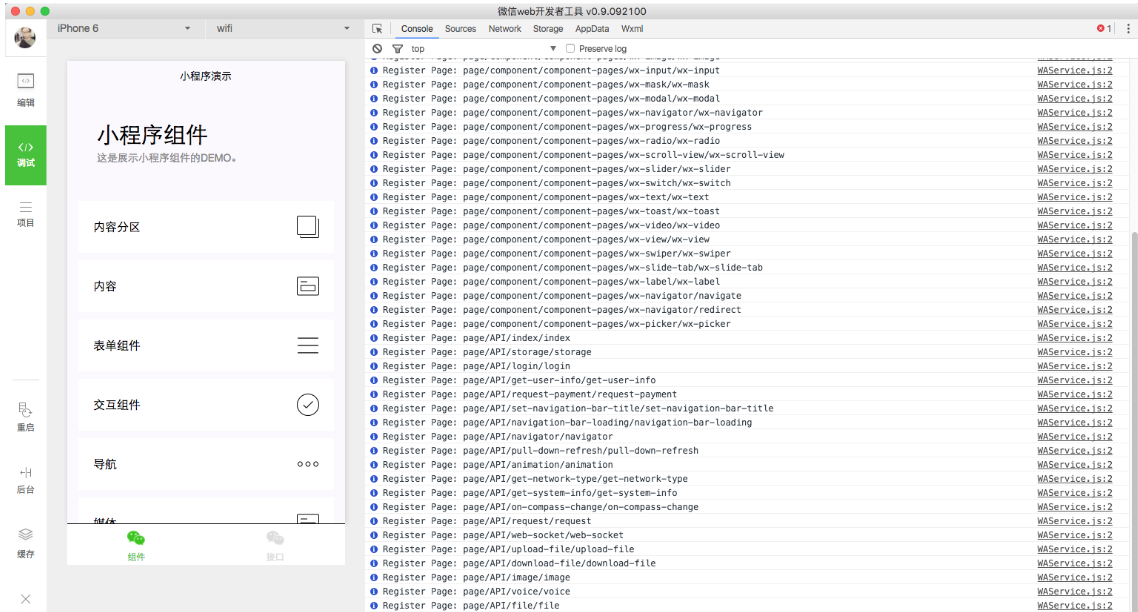This screenshot has height=612, width=1138.
Task: Click the 小程序组件 heading
Action: click(x=152, y=135)
